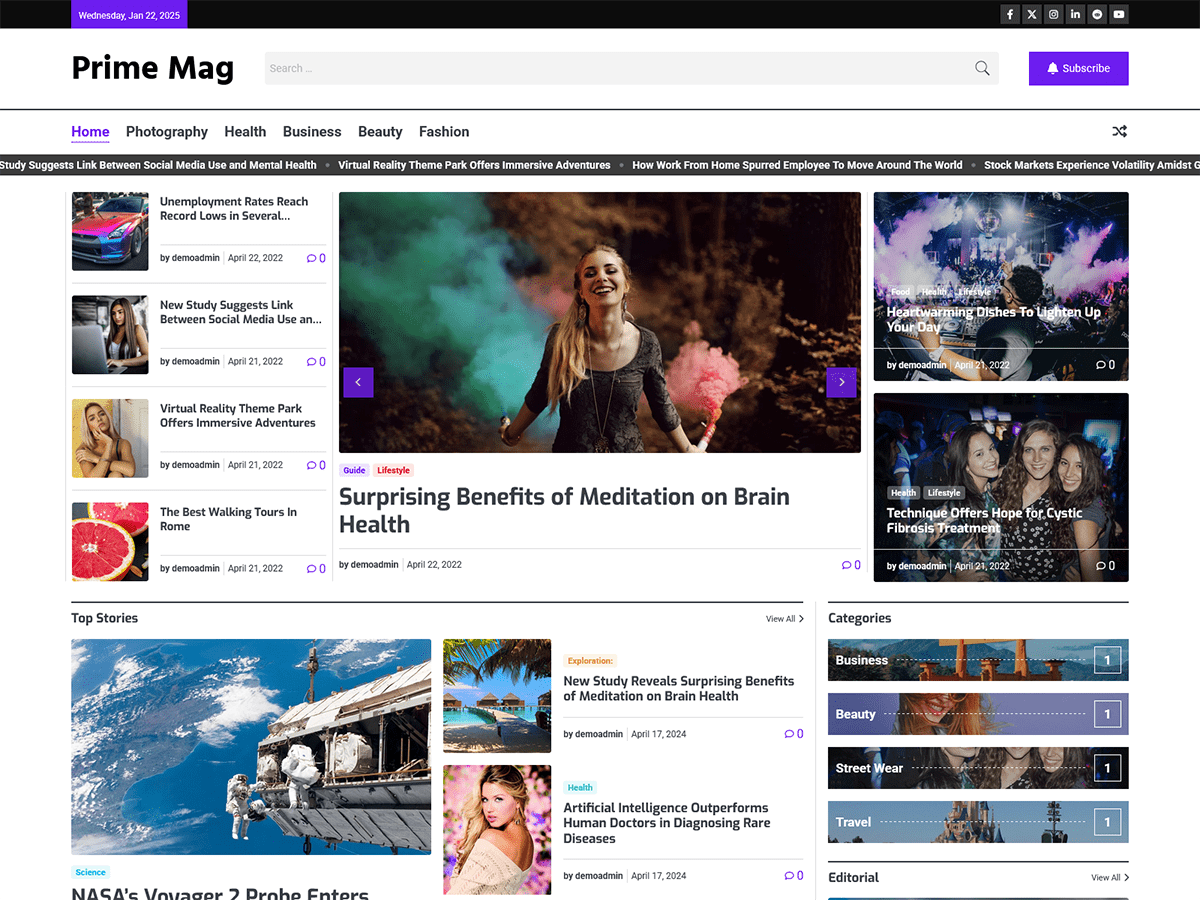Advance to next slide in featured slider
Image resolution: width=1200 pixels, height=900 pixels.
841,382
